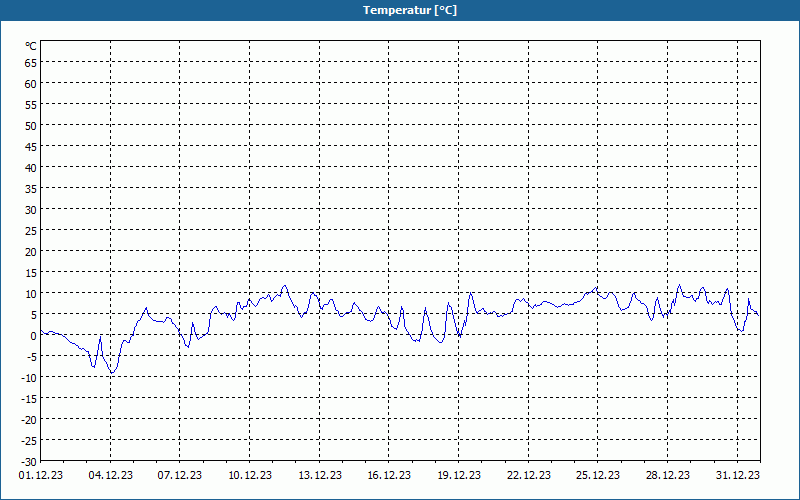800x500 pixels.
Task: Click the 35 y-axis label
Action: [x=31, y=189]
